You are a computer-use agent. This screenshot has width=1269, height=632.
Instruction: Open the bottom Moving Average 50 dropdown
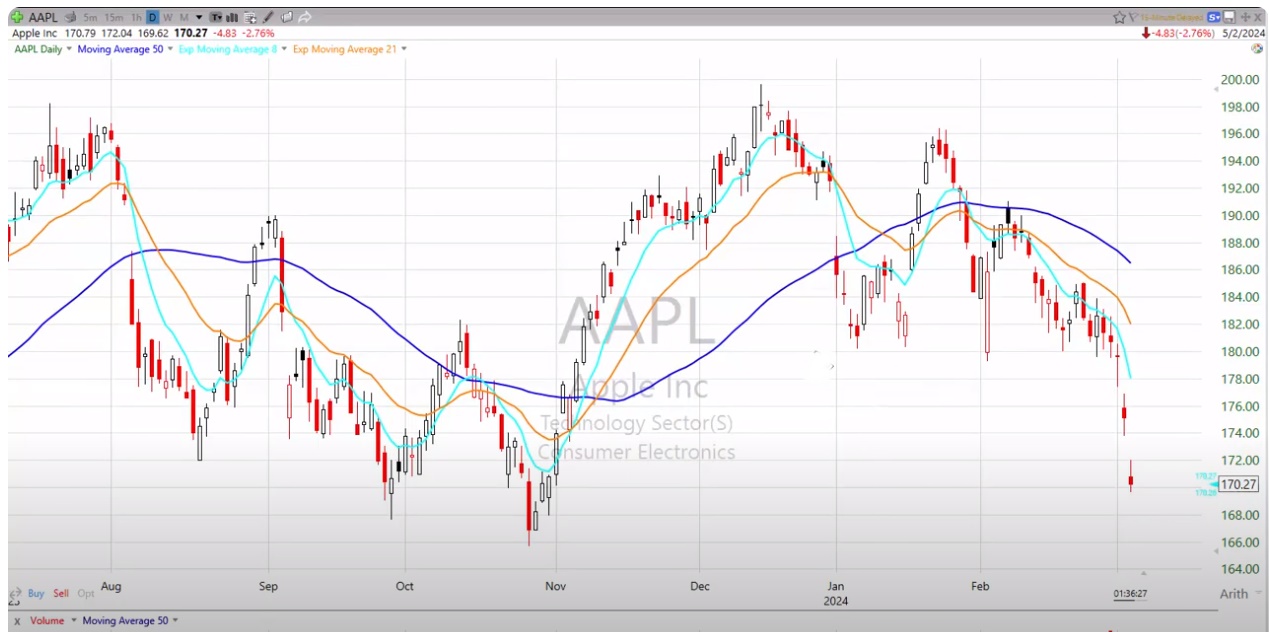point(175,621)
